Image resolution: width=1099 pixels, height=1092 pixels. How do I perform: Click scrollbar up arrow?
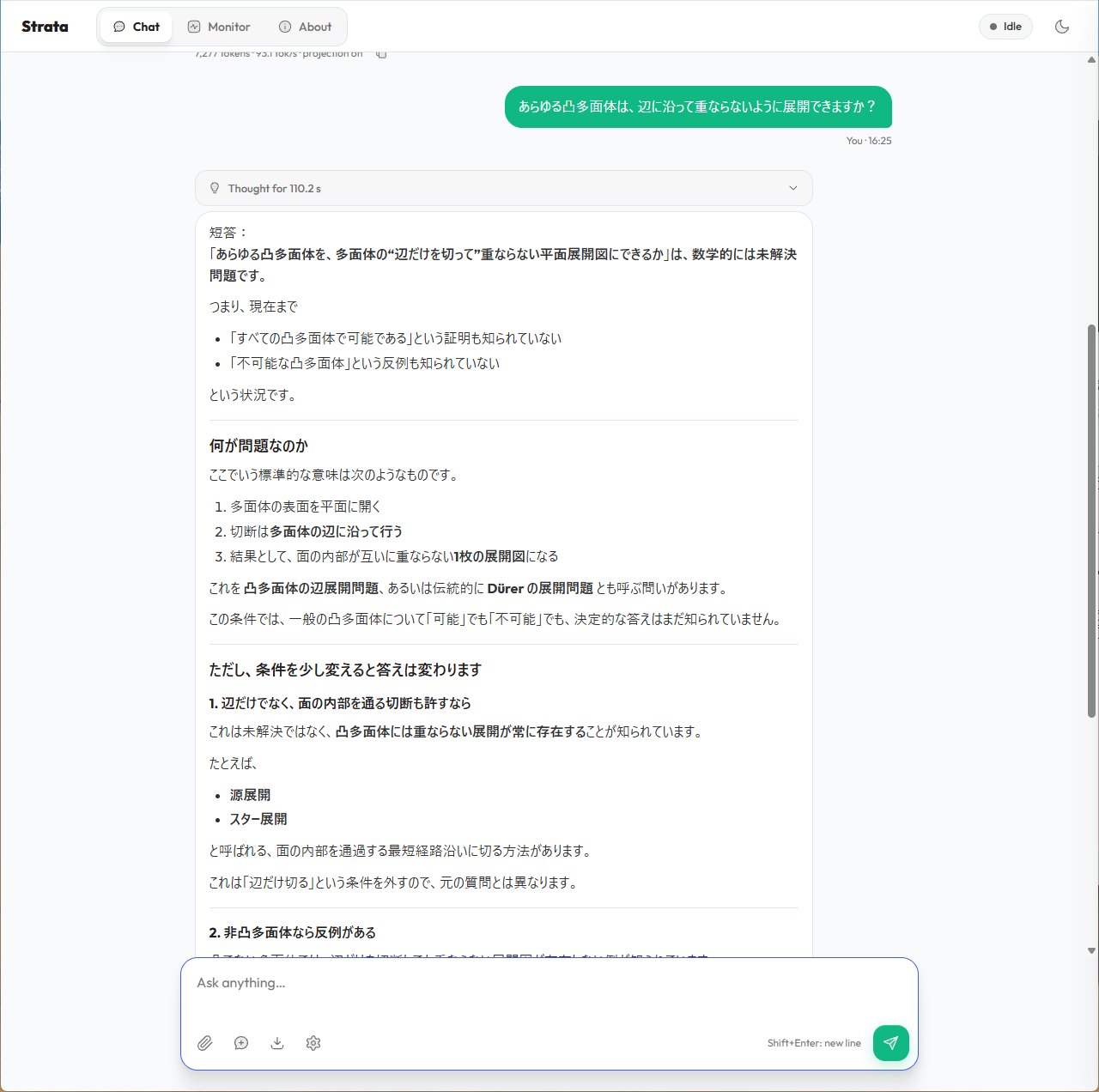coord(1091,60)
